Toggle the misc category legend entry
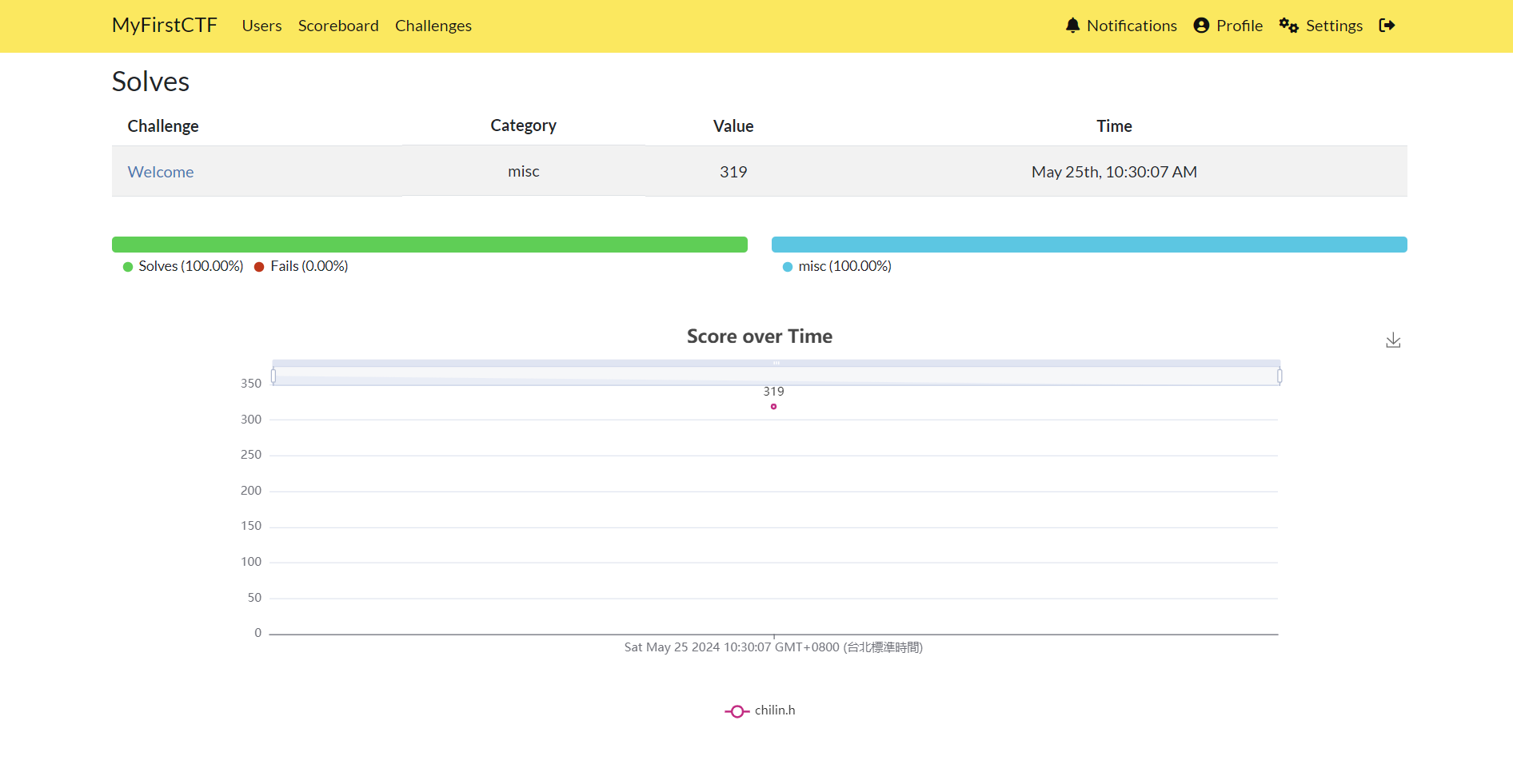 (836, 266)
